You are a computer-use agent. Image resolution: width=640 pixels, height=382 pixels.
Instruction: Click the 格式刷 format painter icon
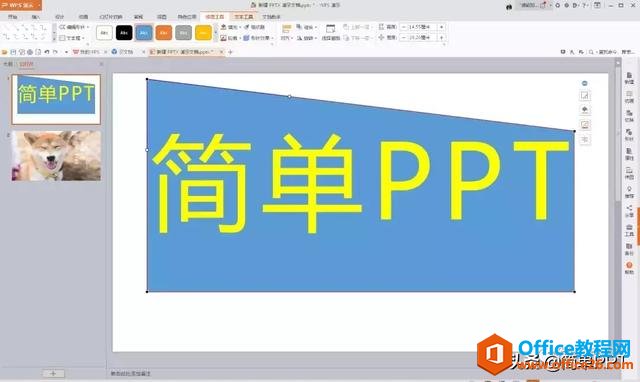[255, 27]
